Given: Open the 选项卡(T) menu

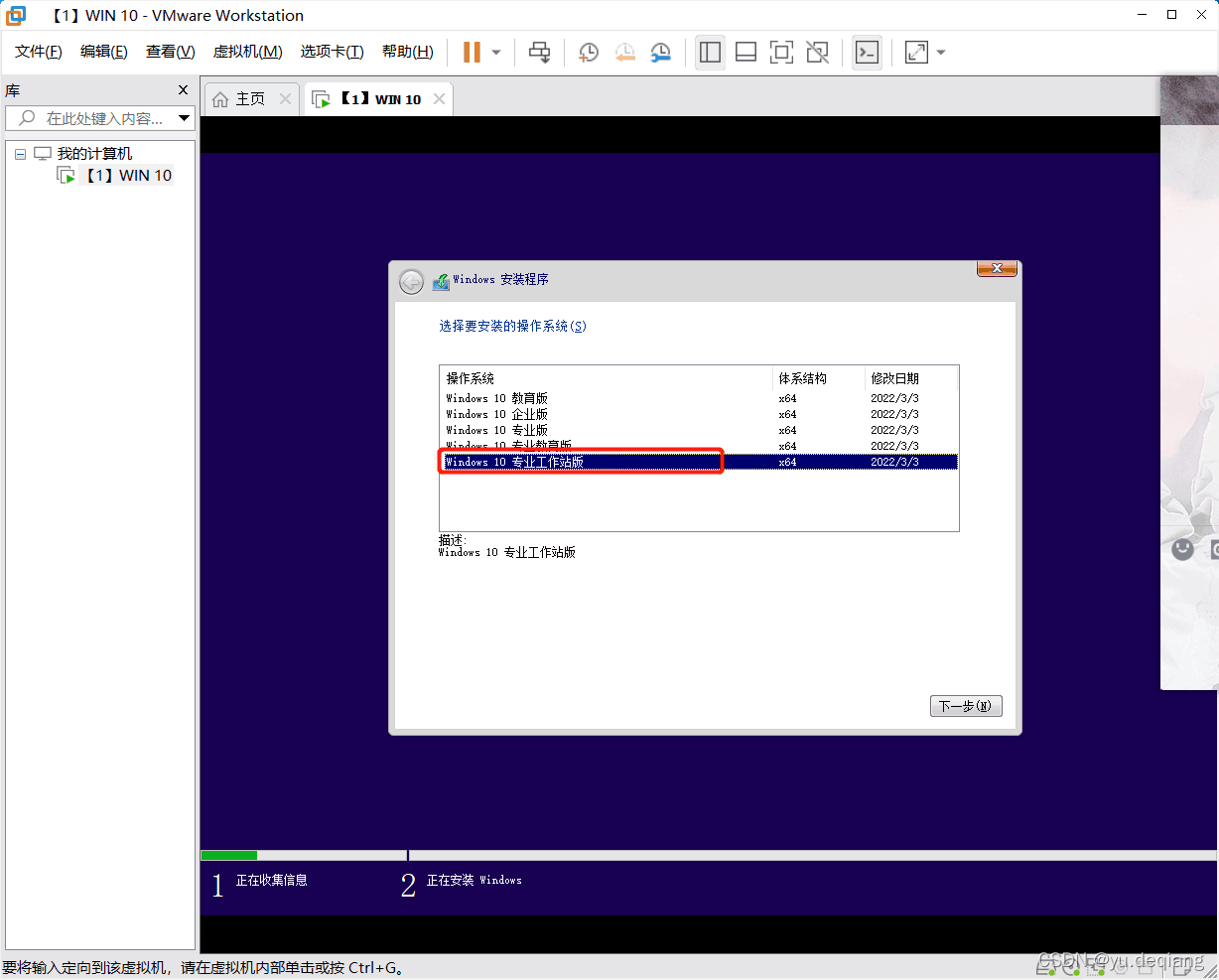Looking at the screenshot, I should coord(333,52).
